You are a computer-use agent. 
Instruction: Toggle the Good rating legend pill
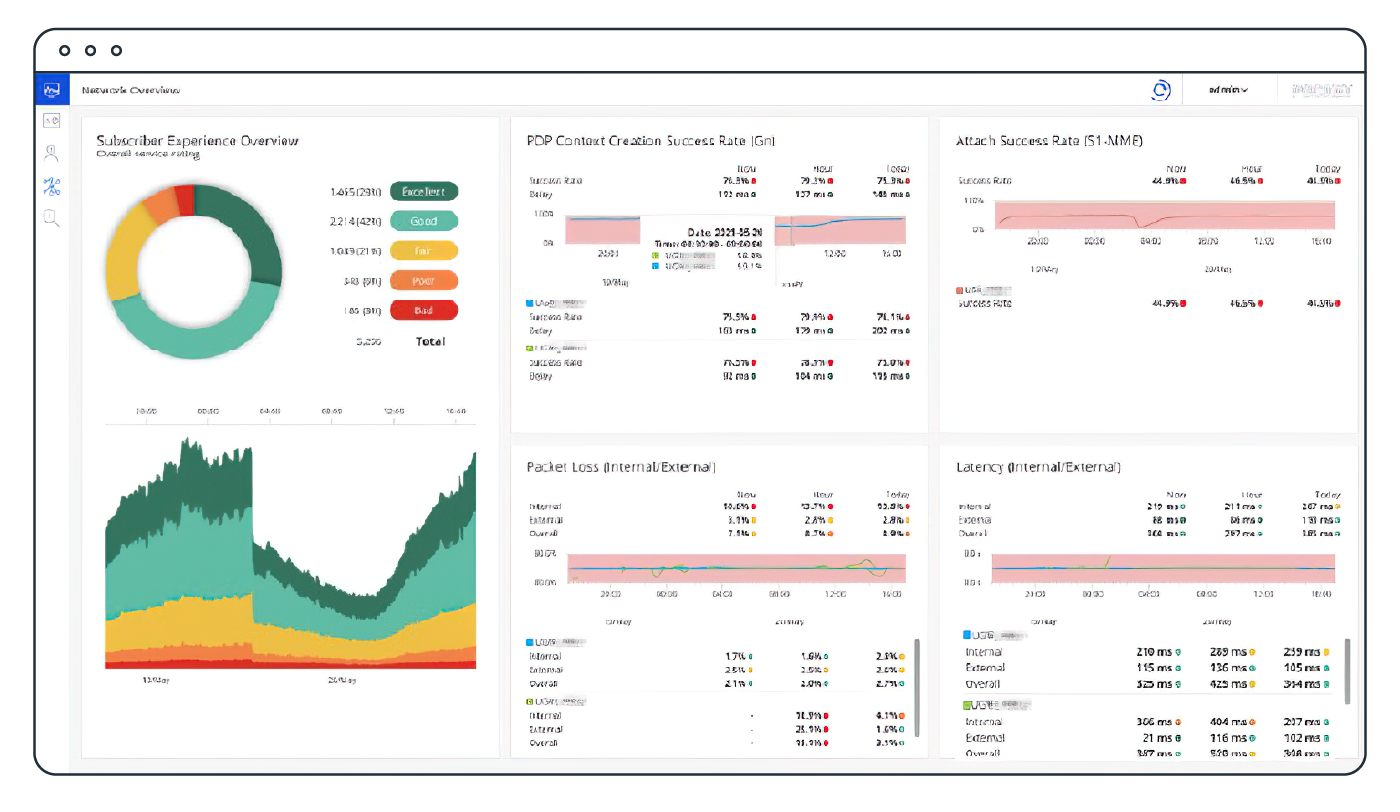pyautogui.click(x=424, y=221)
